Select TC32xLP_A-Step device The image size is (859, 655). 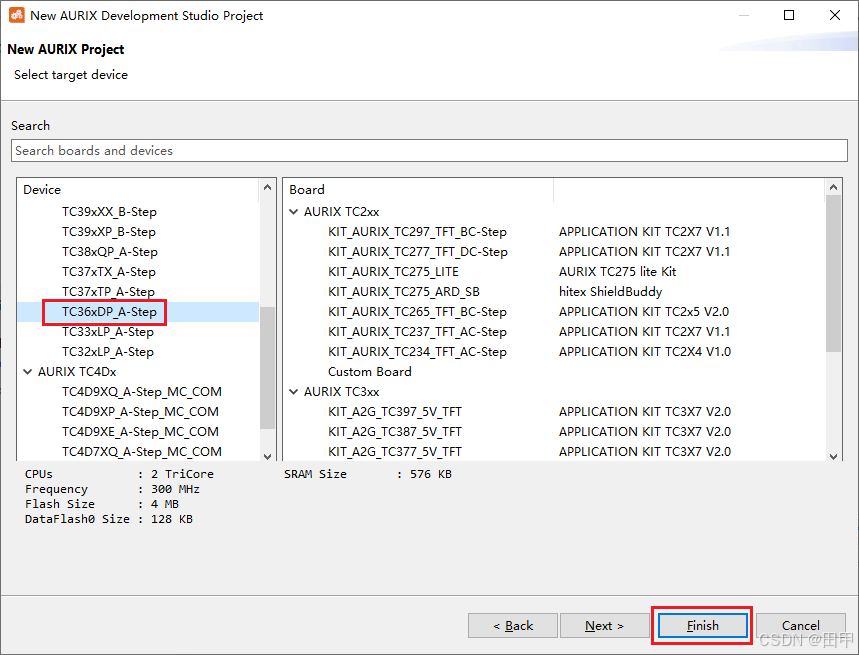(107, 352)
